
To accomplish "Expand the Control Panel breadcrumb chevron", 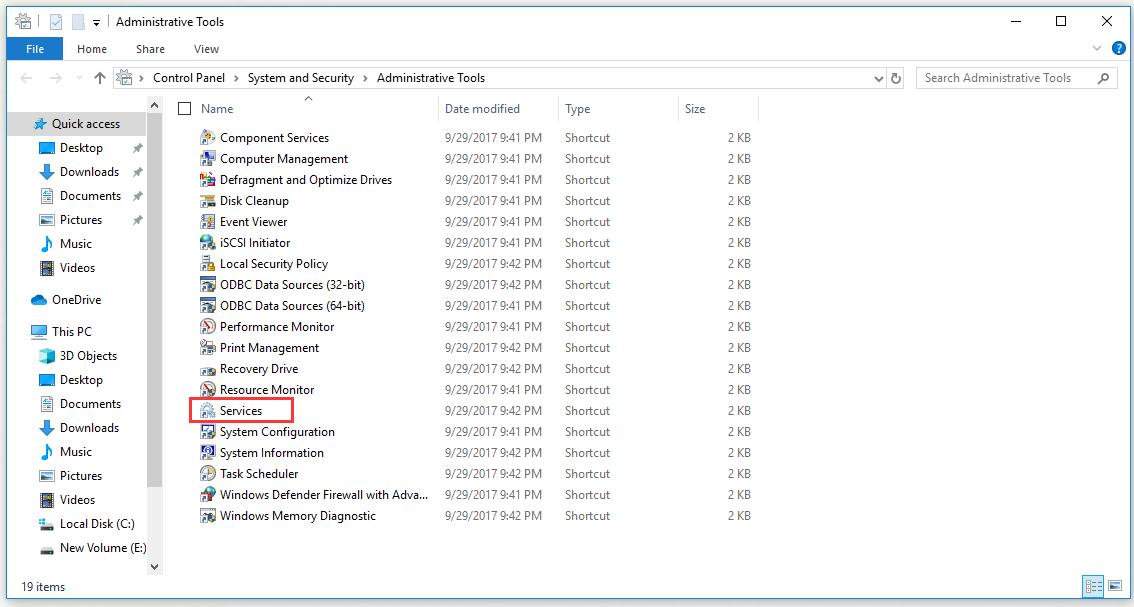I will (x=236, y=78).
